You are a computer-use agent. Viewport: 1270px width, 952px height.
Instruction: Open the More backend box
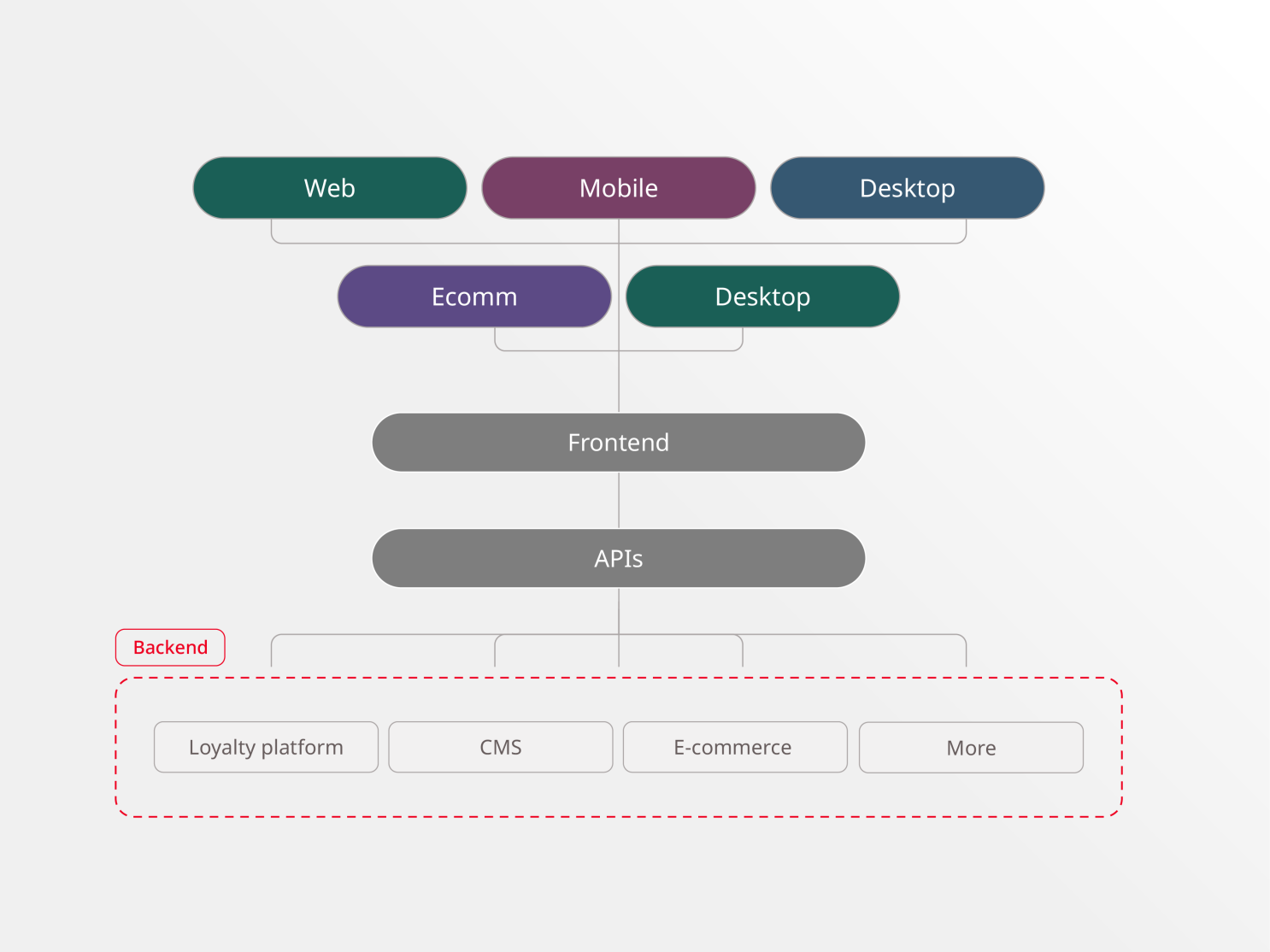point(970,747)
